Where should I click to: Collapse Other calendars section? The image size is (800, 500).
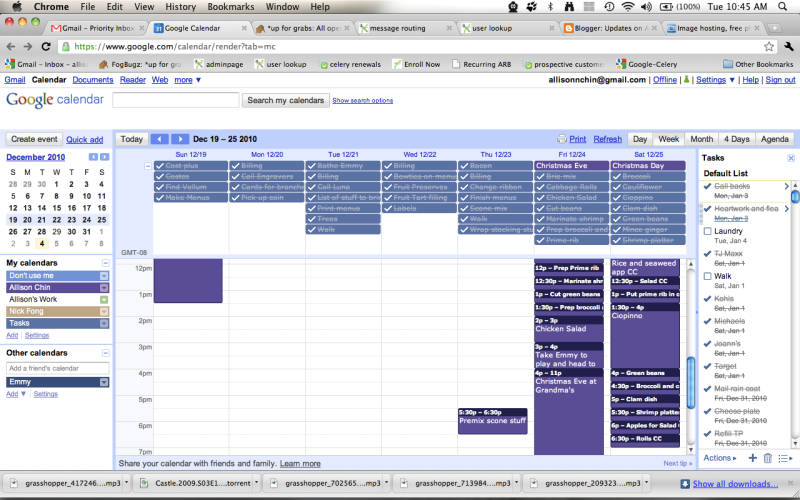pyautogui.click(x=105, y=353)
